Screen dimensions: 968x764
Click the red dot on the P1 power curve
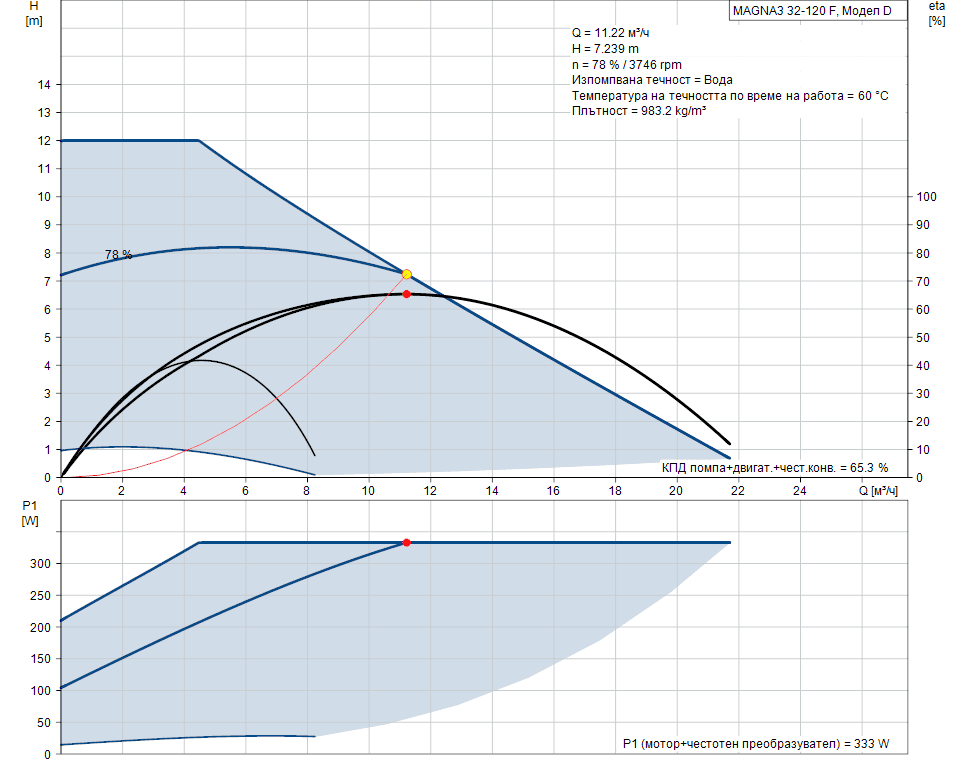point(406,542)
